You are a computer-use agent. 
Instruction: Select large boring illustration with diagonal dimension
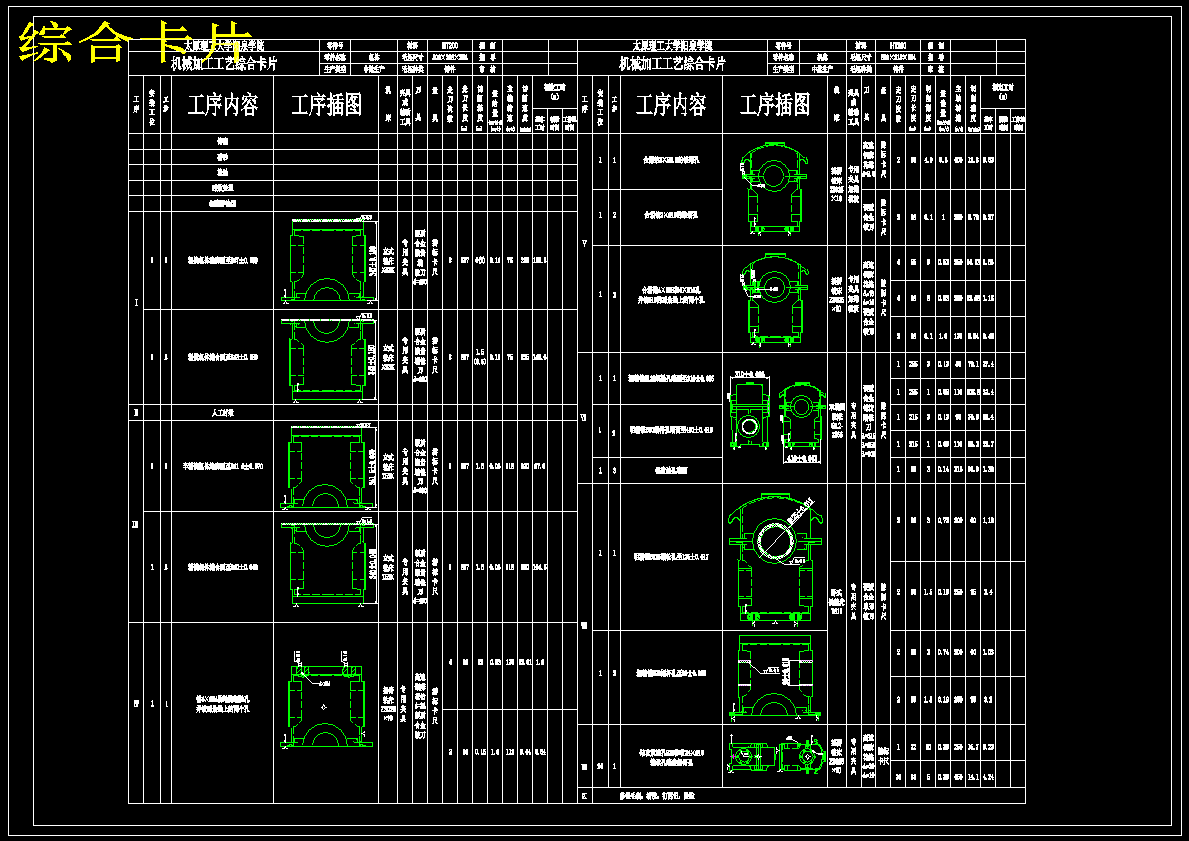pos(776,558)
